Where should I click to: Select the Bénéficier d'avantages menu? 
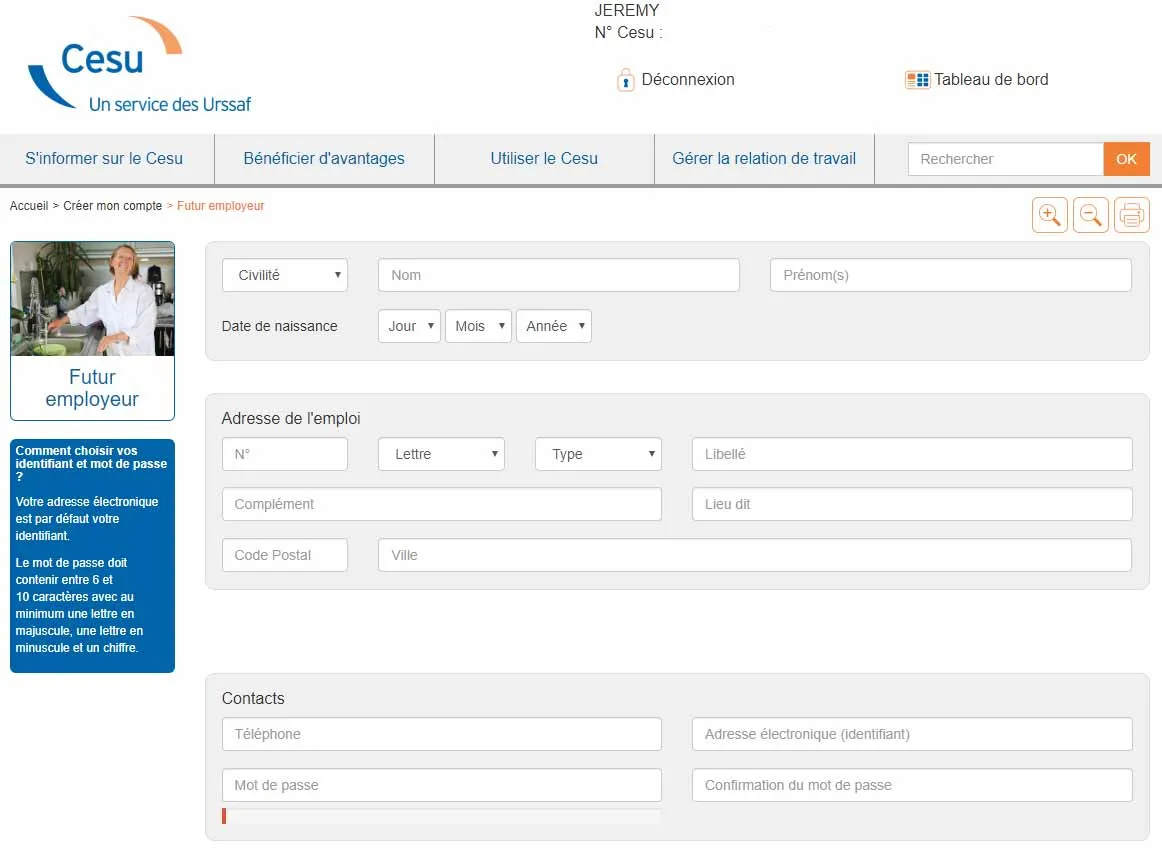[x=324, y=158]
